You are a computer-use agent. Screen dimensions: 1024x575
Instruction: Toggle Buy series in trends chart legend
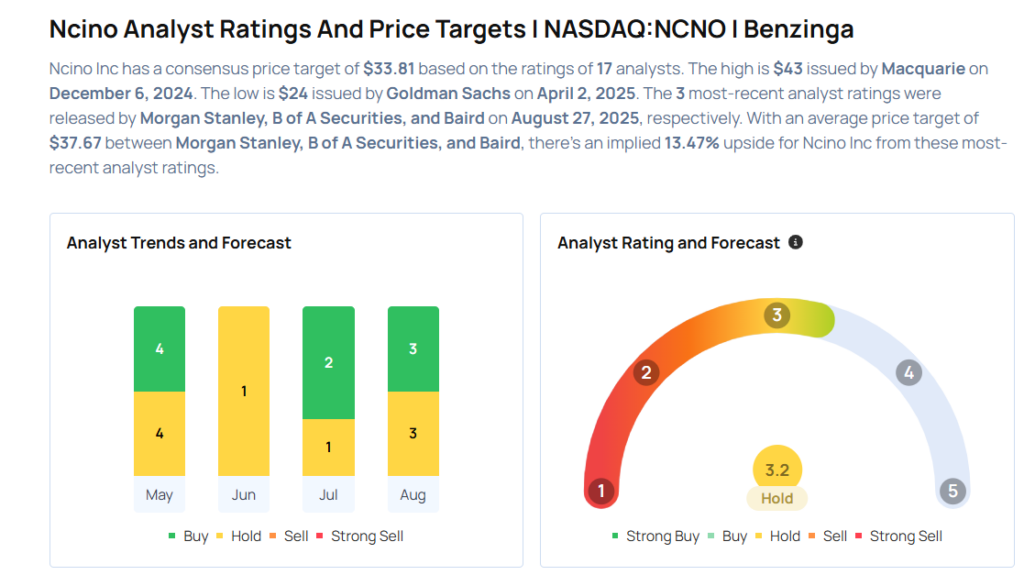point(188,536)
